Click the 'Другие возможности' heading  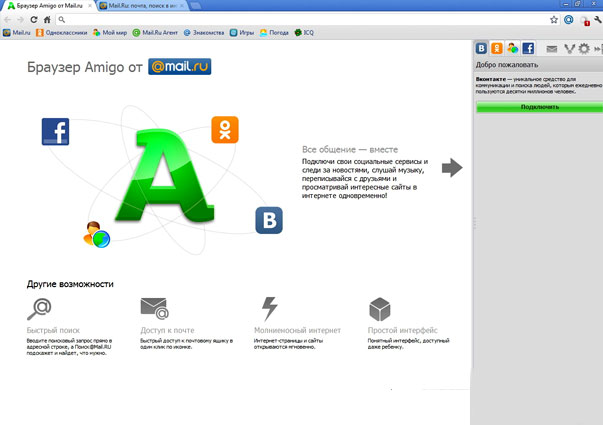point(70,284)
